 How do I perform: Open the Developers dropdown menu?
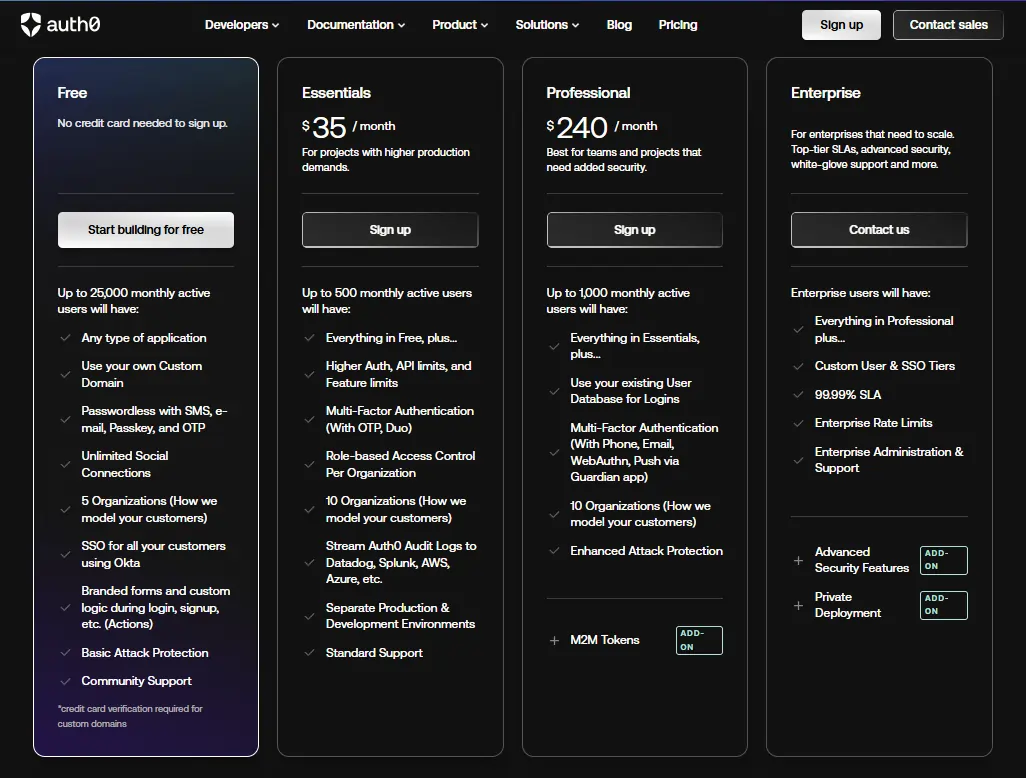[x=241, y=25]
